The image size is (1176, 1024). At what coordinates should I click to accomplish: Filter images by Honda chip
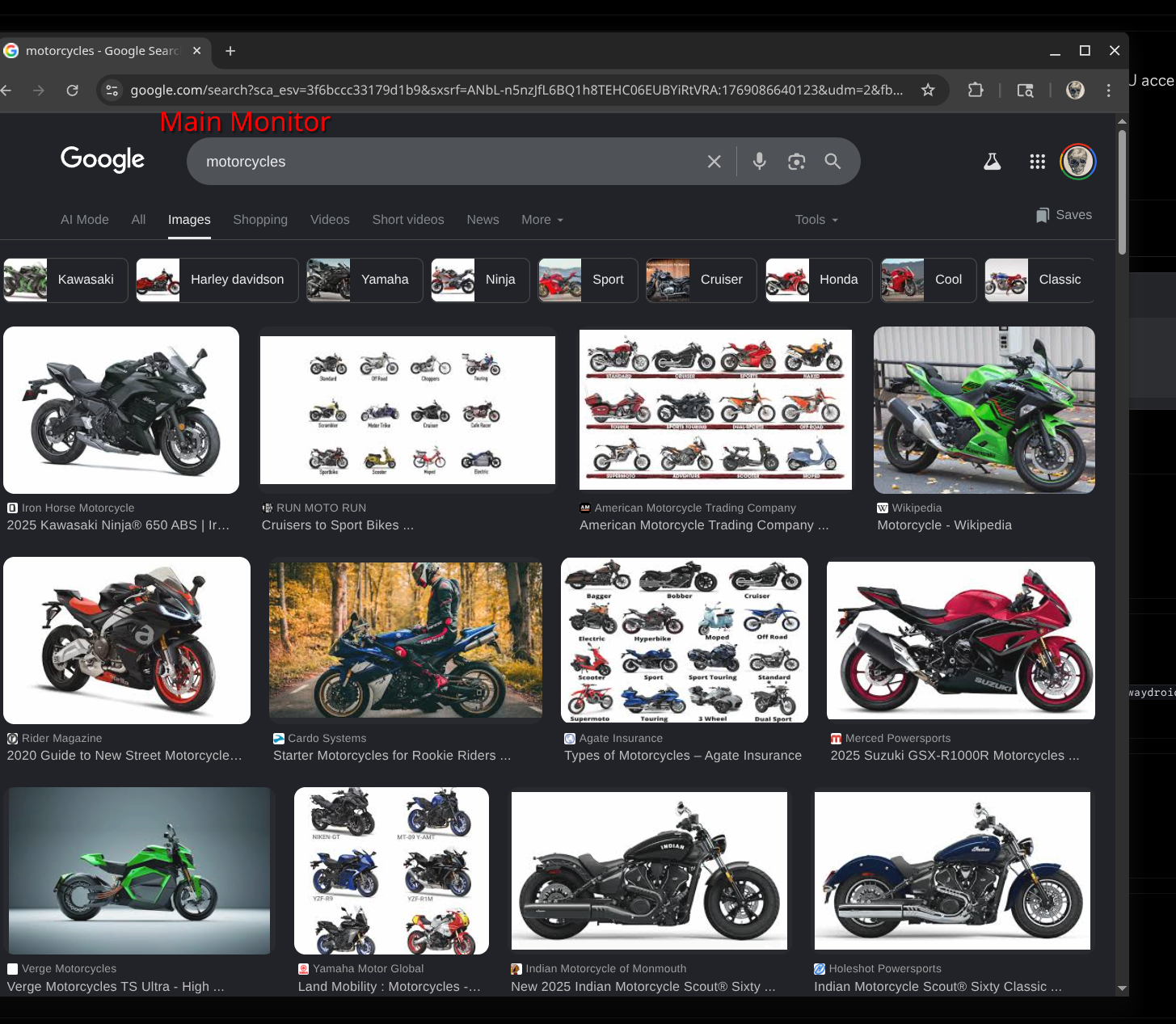point(819,280)
